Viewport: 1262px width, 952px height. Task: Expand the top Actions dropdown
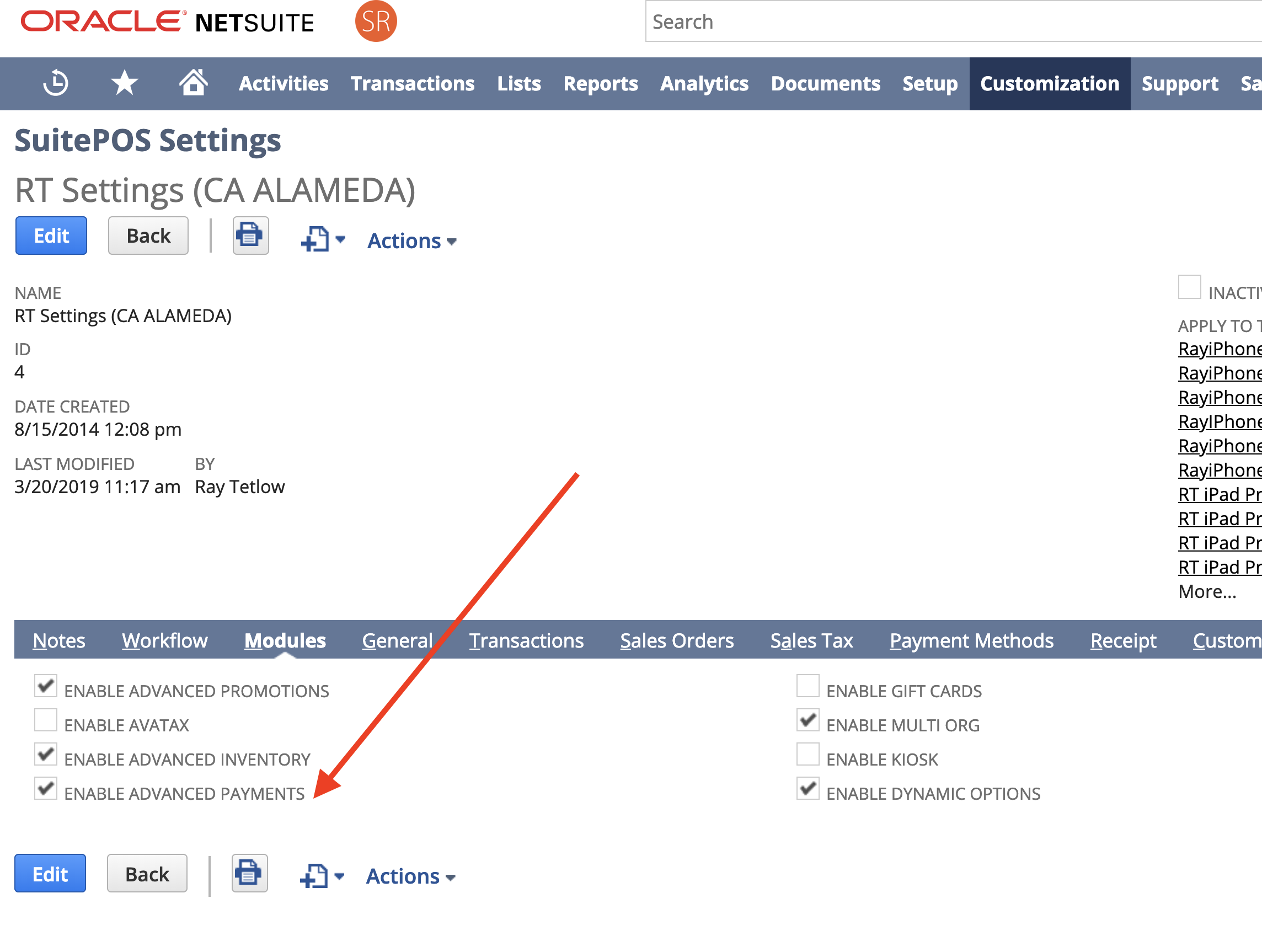click(x=411, y=240)
